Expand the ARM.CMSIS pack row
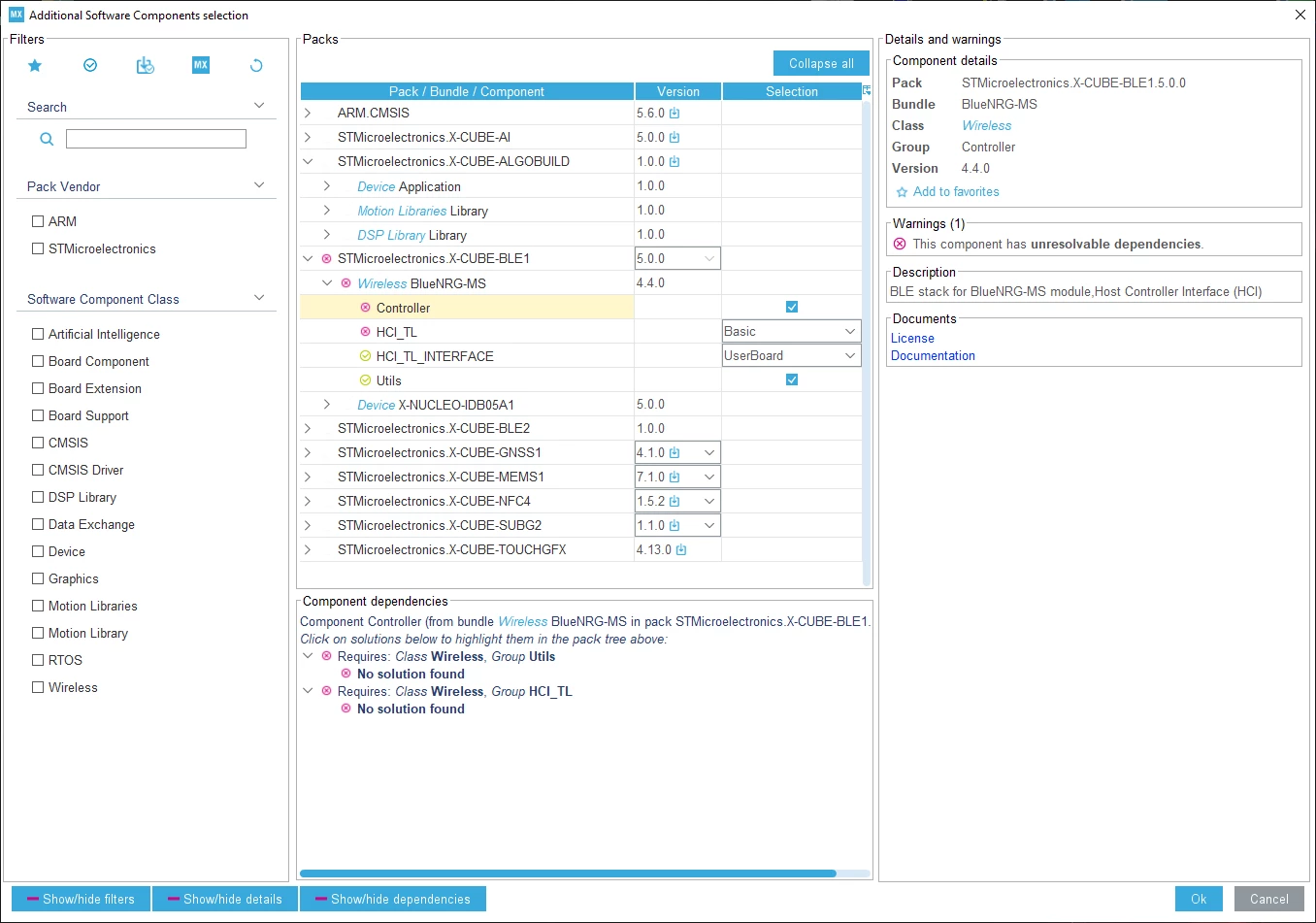The height and width of the screenshot is (923, 1316). coord(308,114)
